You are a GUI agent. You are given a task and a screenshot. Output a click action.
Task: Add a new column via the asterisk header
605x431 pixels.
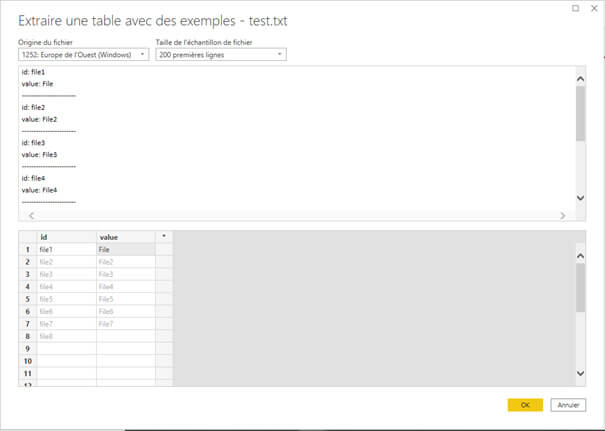164,237
